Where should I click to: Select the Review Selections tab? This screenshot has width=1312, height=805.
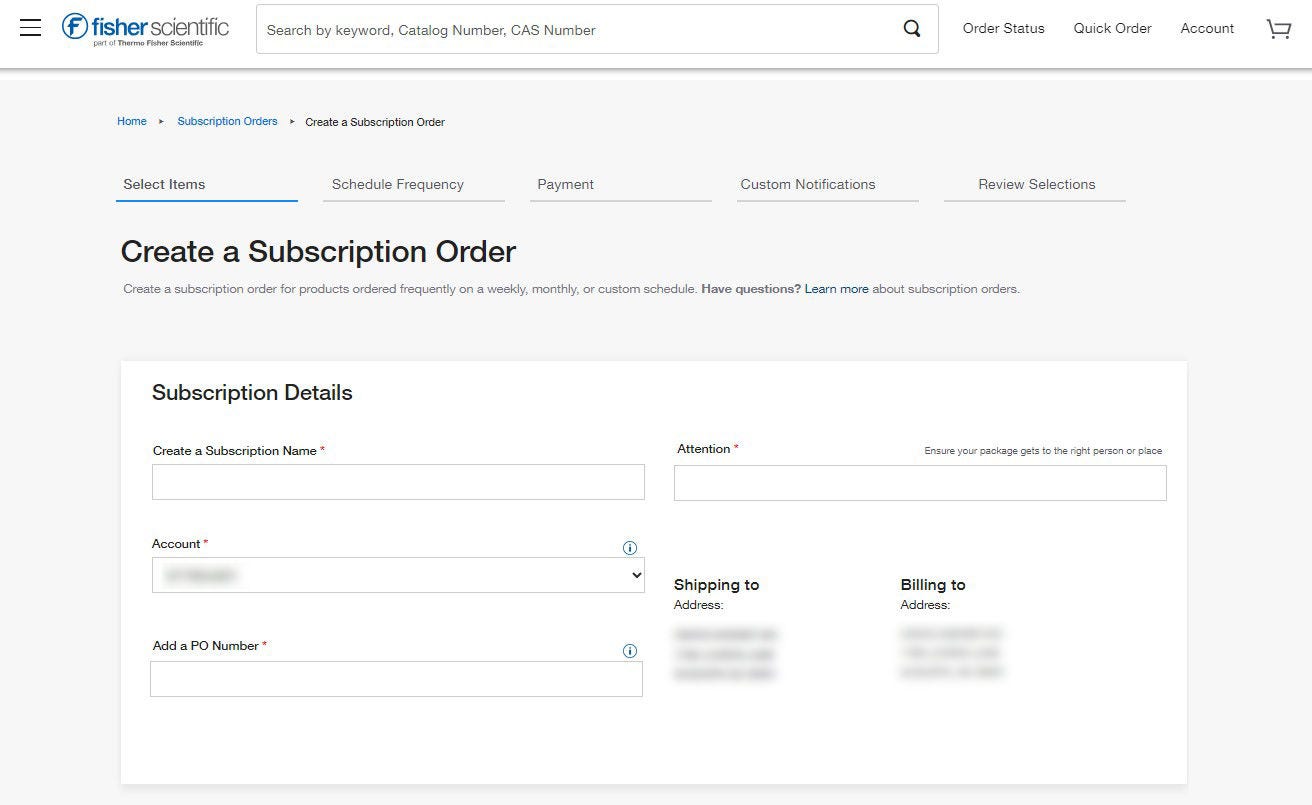[1036, 184]
